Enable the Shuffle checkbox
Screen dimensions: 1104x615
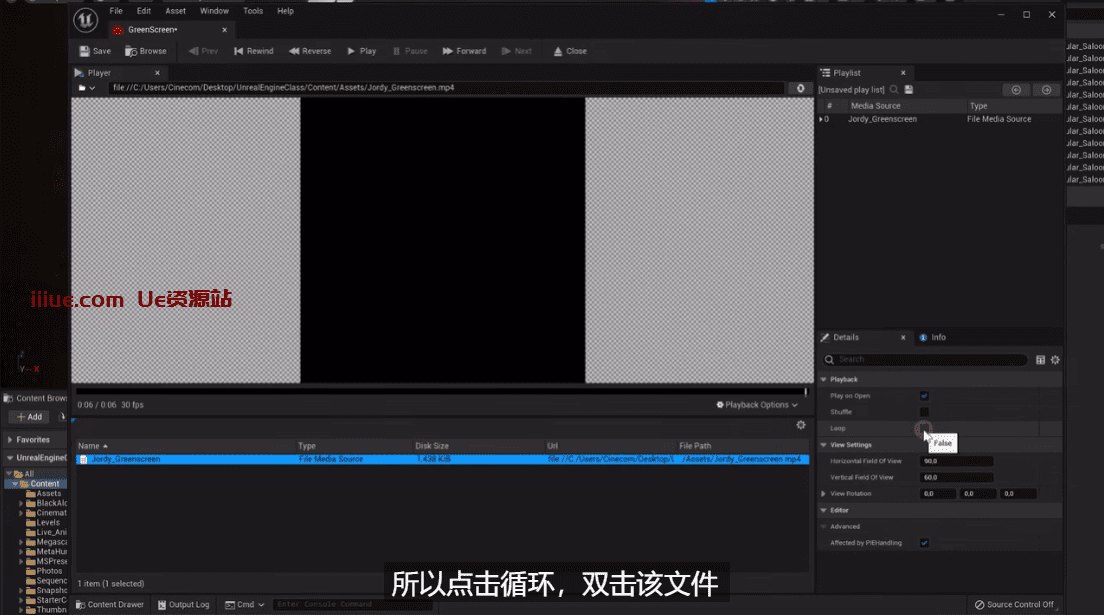point(924,412)
